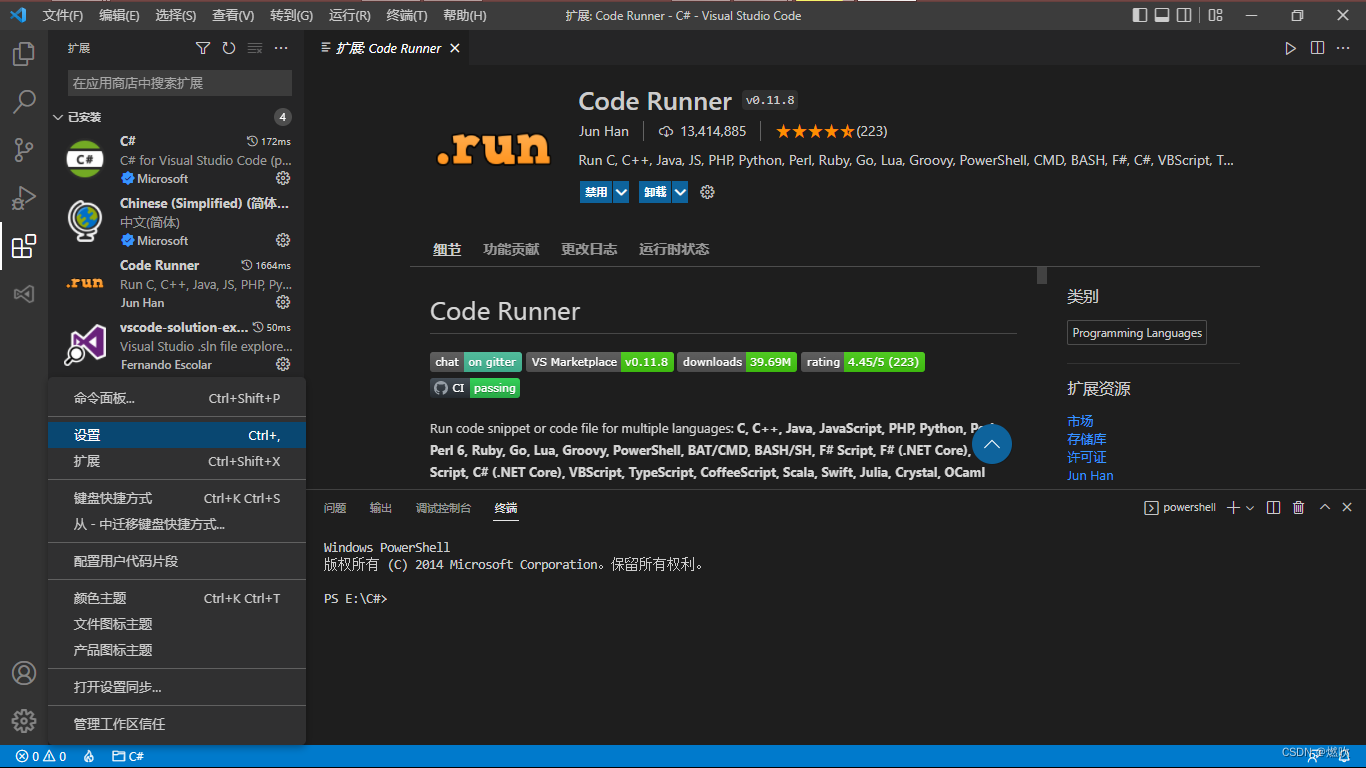Open the Help menu
Viewport: 1366px width, 768px height.
pos(465,16)
